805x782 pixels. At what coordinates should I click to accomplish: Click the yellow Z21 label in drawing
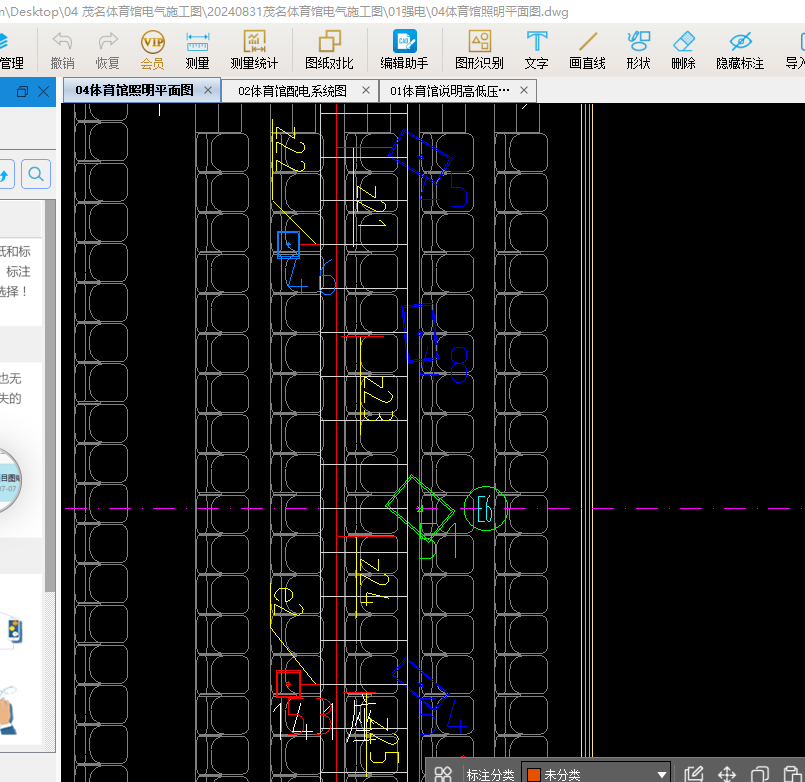[x=371, y=207]
